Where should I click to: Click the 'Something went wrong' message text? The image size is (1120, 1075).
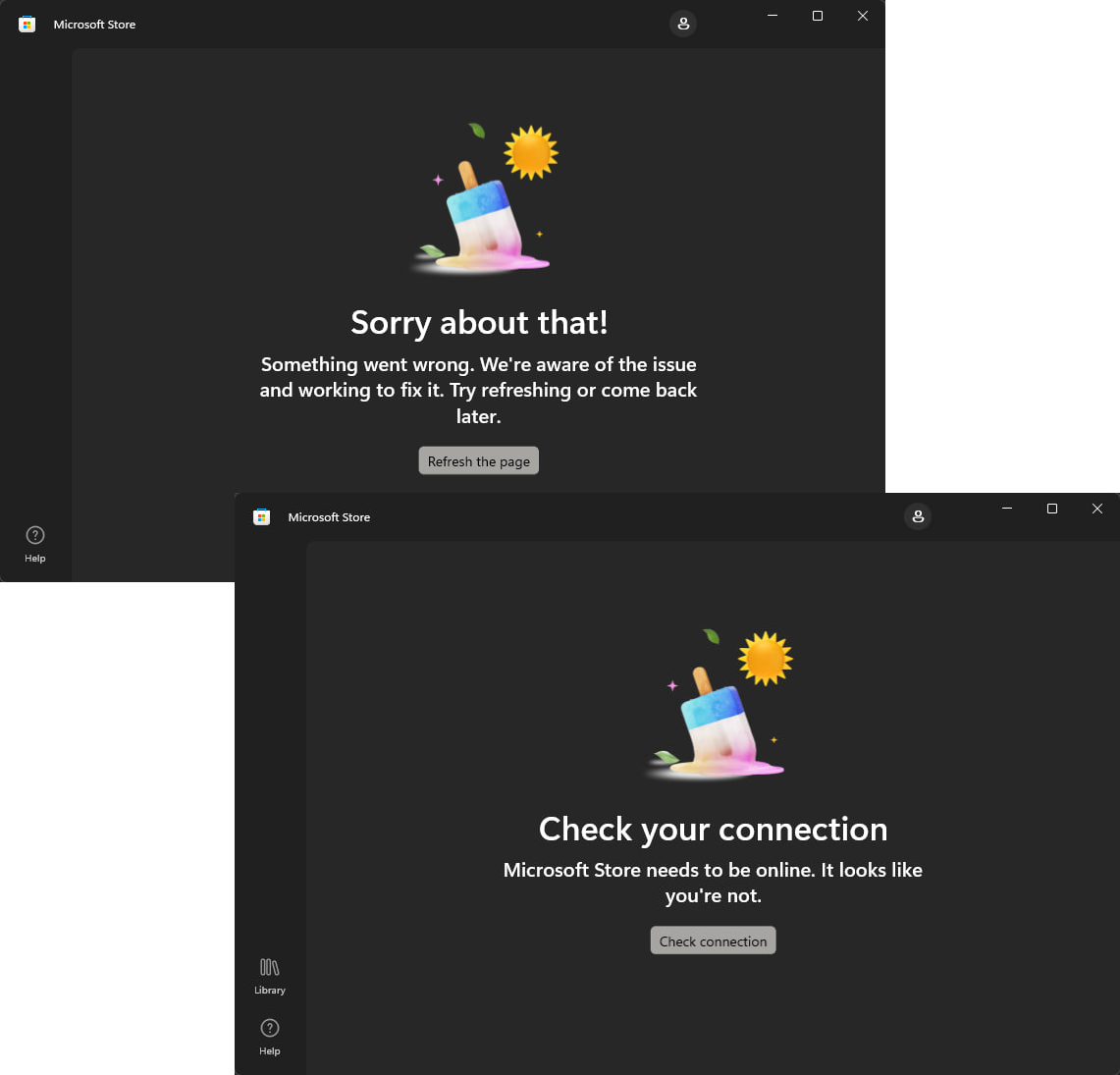click(479, 390)
